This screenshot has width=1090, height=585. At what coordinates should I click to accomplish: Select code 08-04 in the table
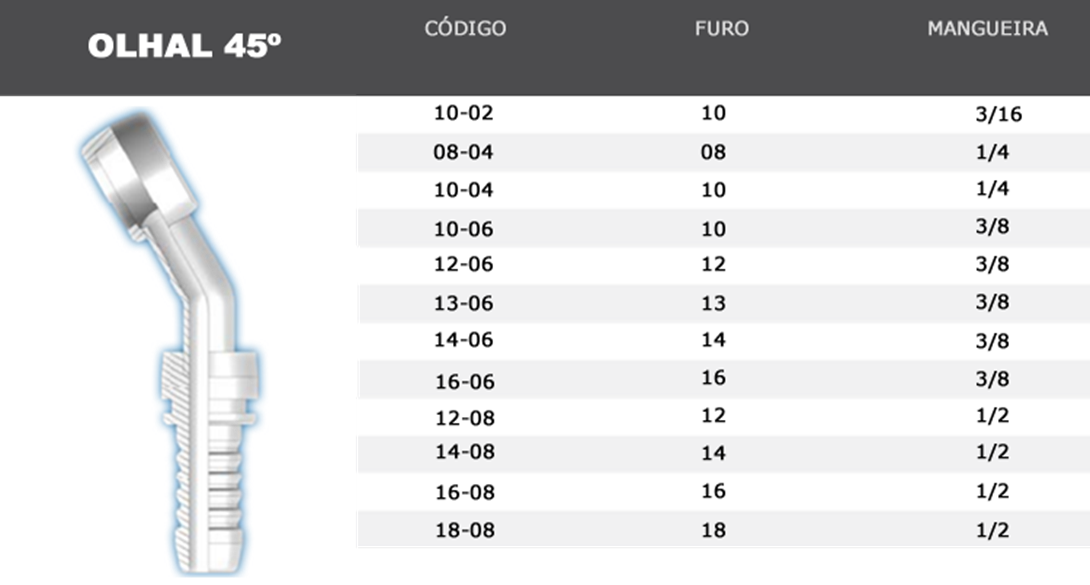tap(464, 153)
